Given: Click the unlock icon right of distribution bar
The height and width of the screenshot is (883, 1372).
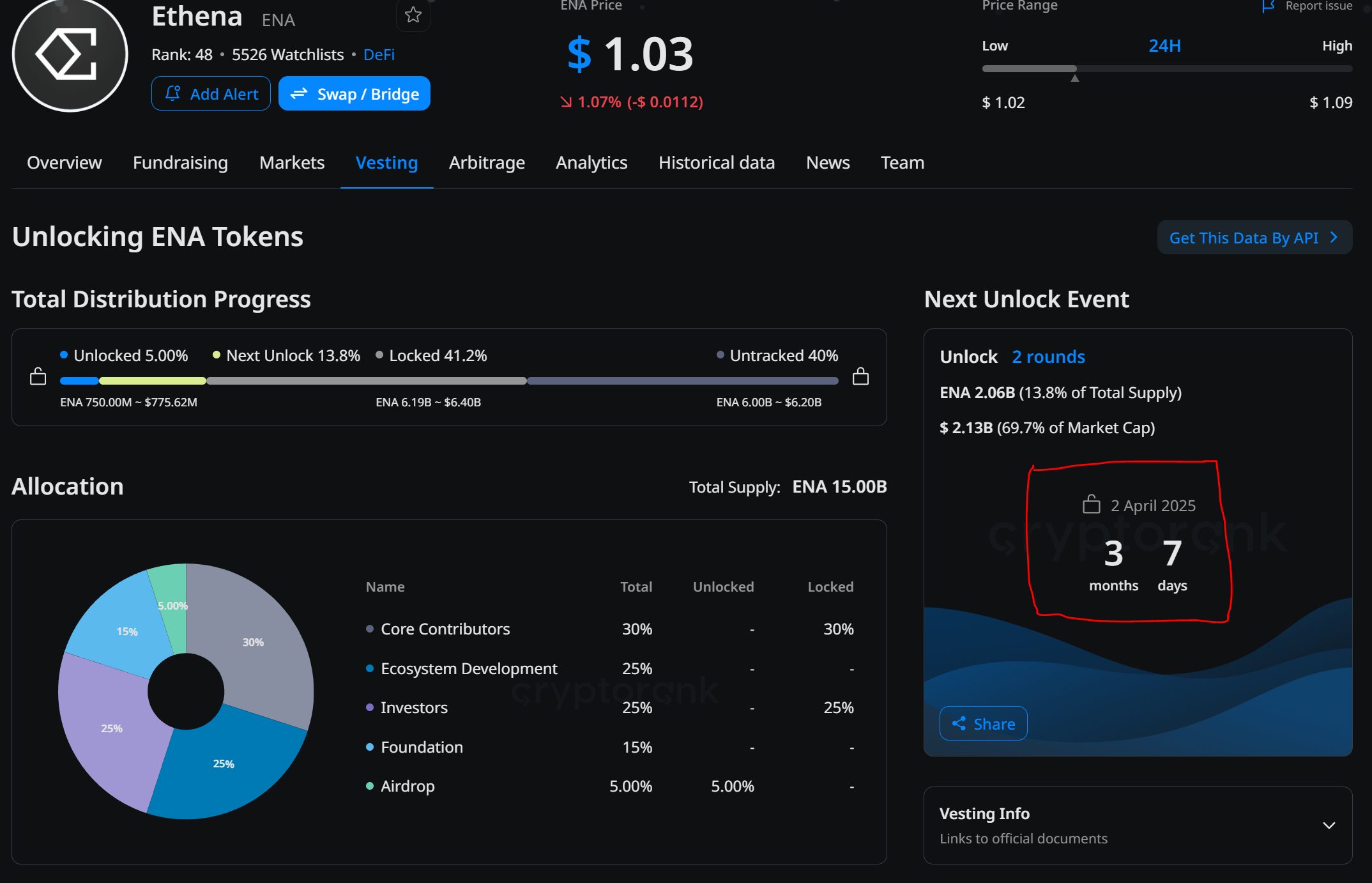Looking at the screenshot, I should pos(860,376).
